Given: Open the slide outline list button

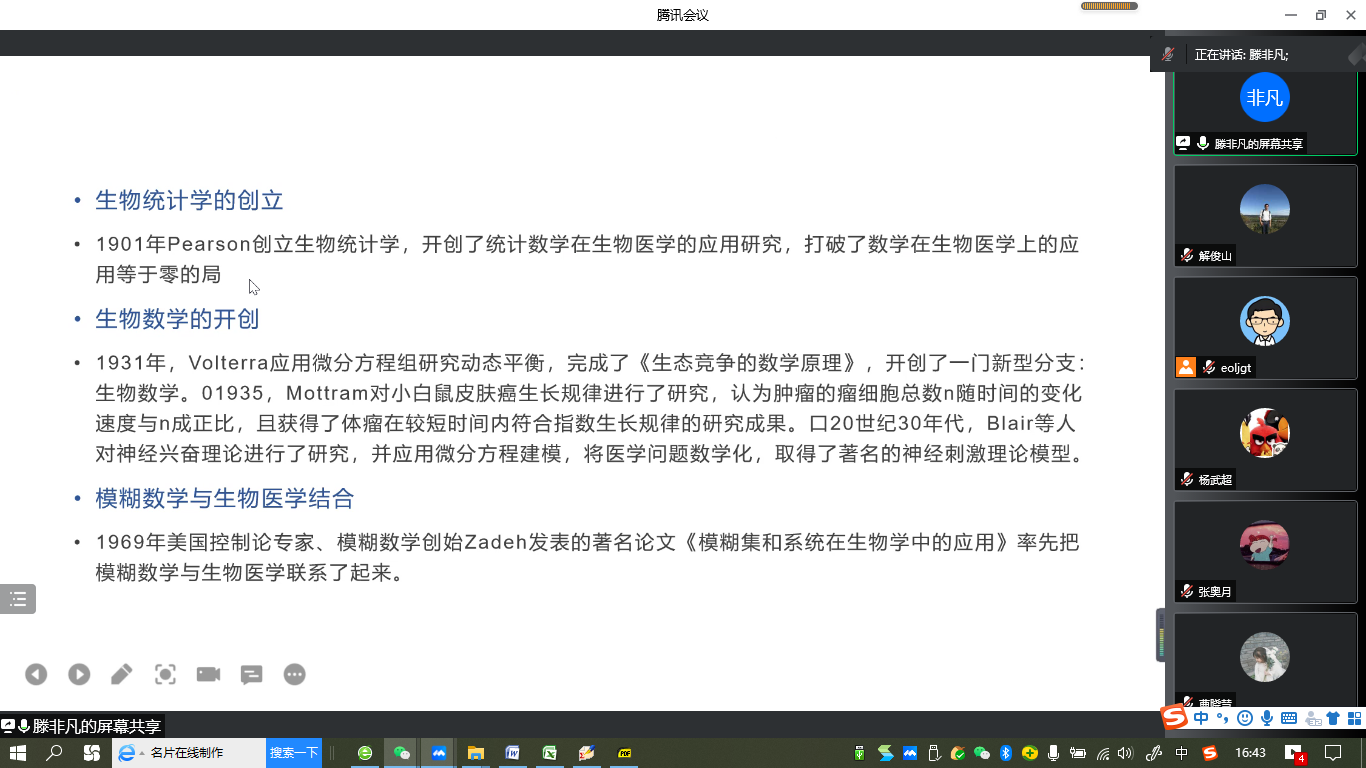Looking at the screenshot, I should (18, 599).
